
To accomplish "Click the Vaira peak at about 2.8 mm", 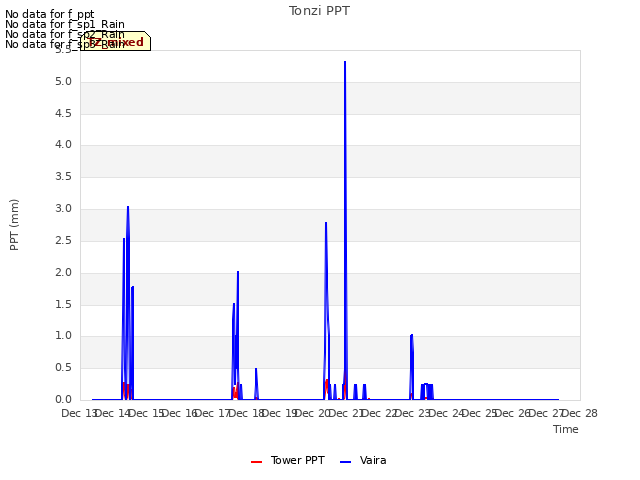I will click(x=326, y=223).
